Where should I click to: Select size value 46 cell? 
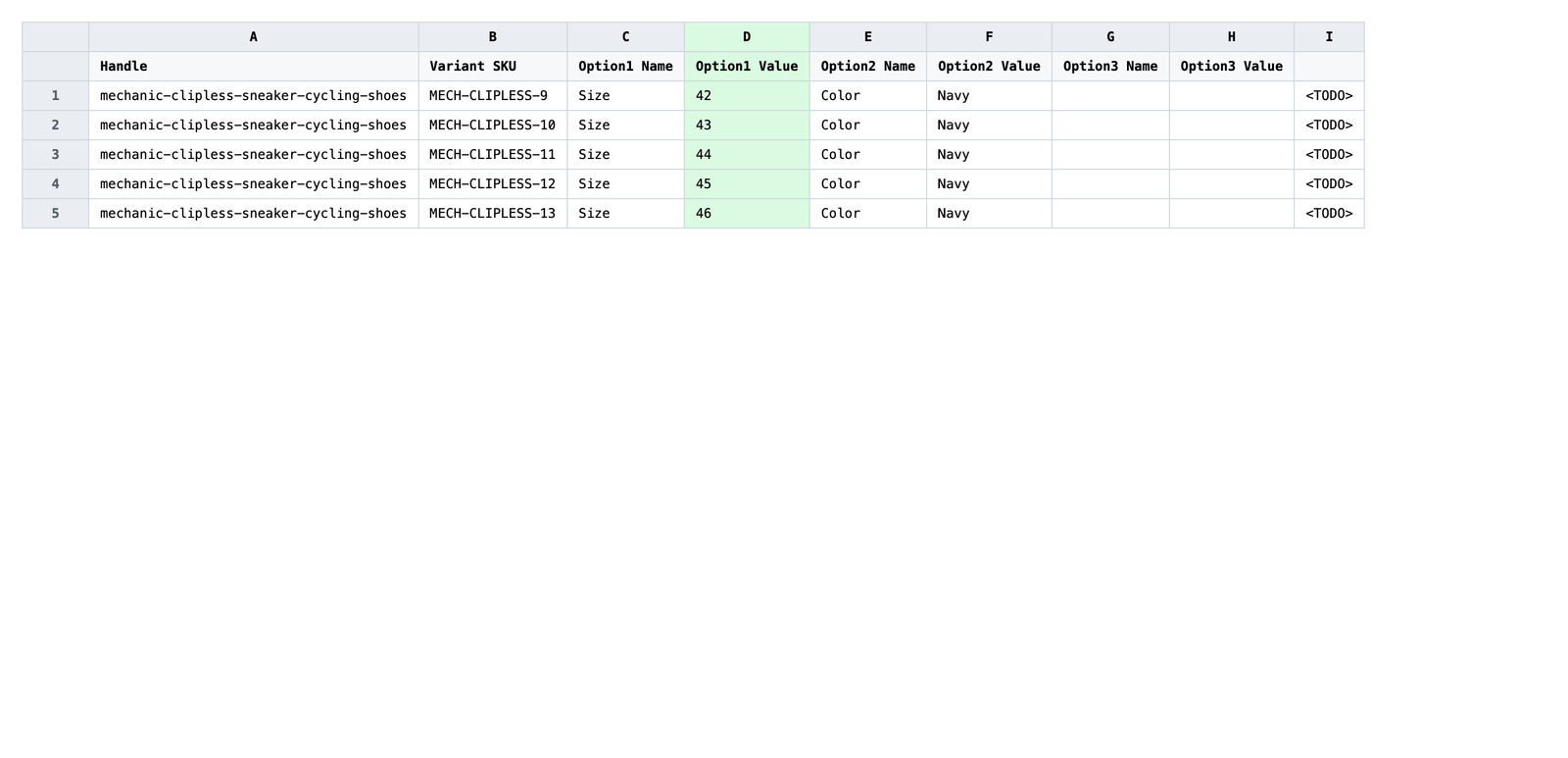tap(747, 214)
